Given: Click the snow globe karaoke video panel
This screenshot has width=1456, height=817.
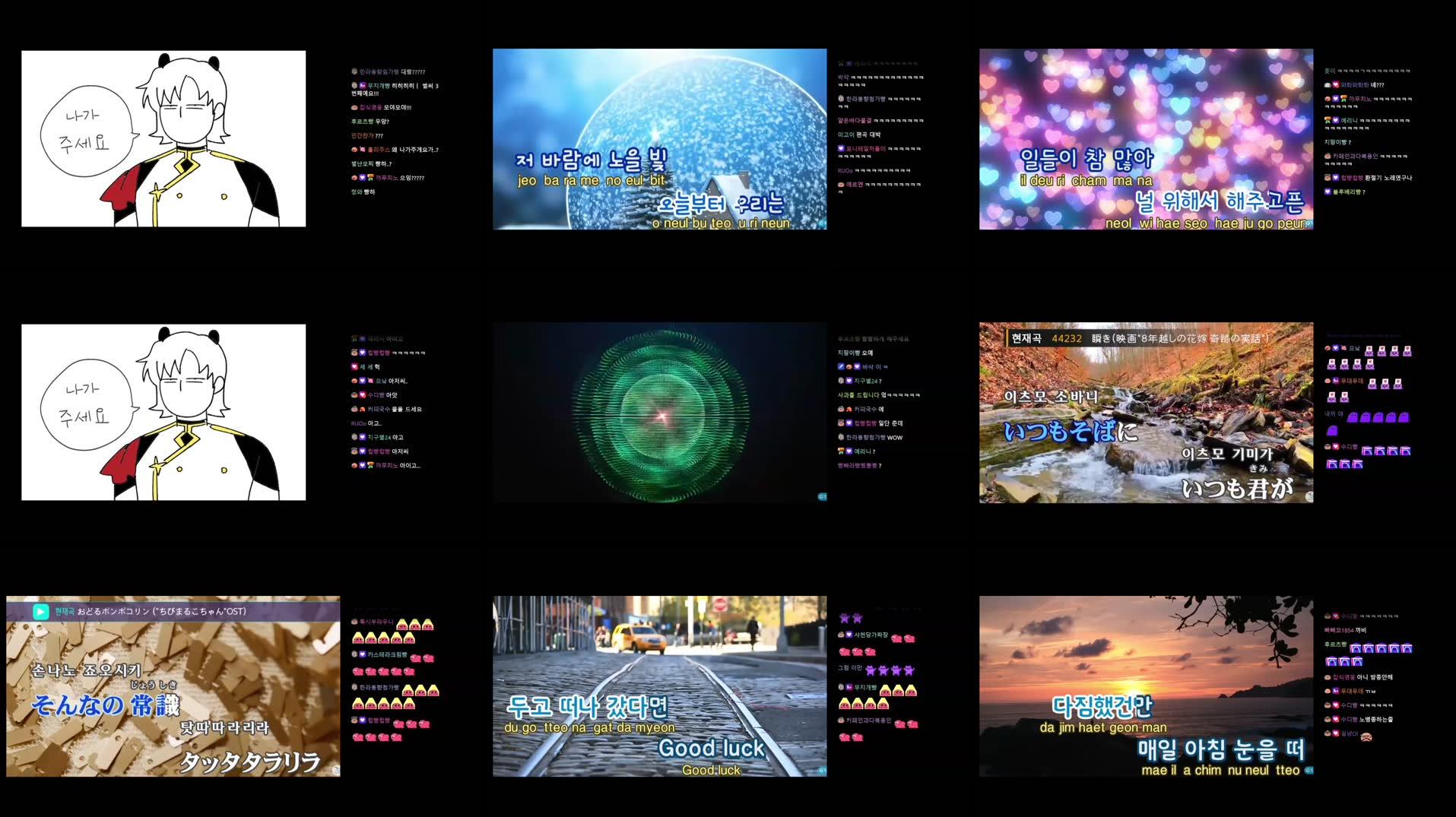Looking at the screenshot, I should click(658, 139).
